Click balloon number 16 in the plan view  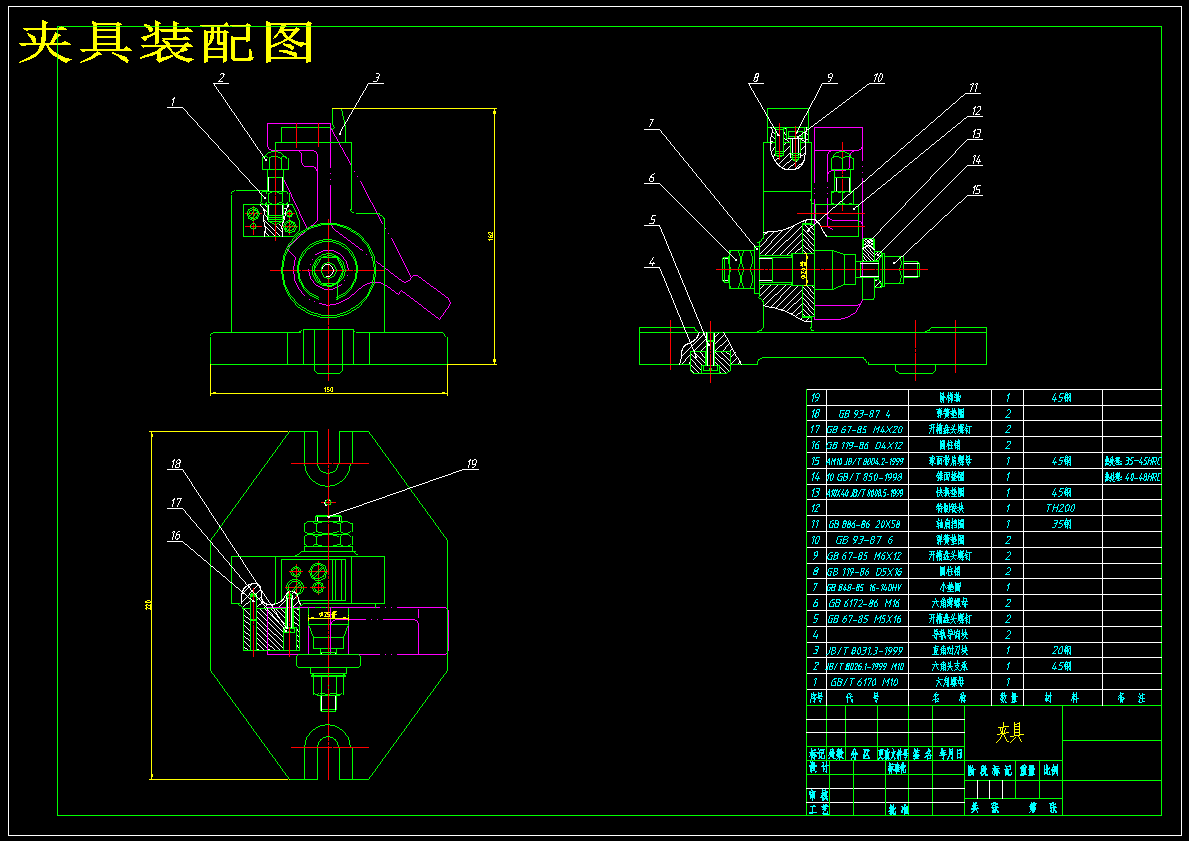(176, 535)
